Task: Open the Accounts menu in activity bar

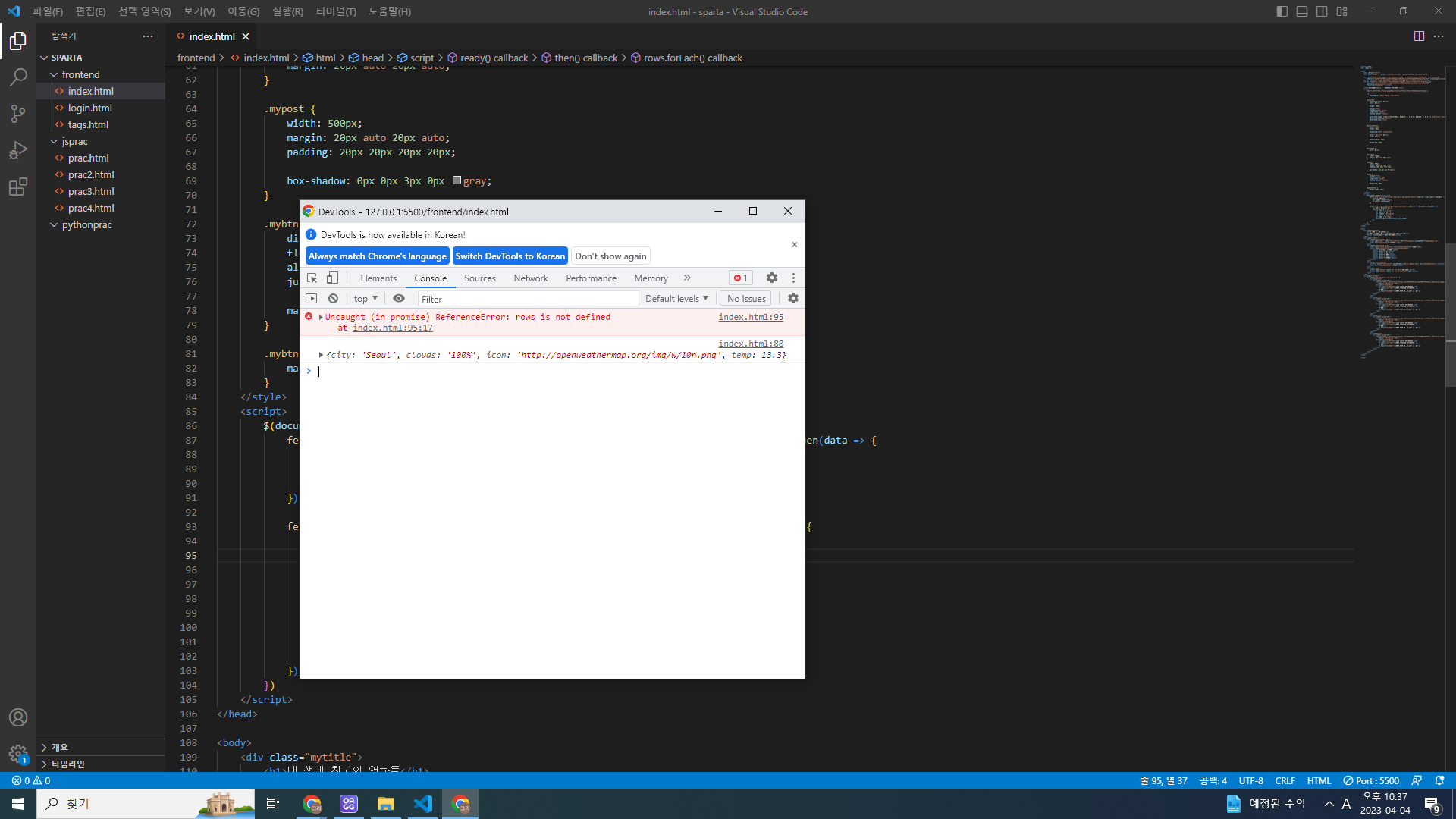Action: point(18,717)
